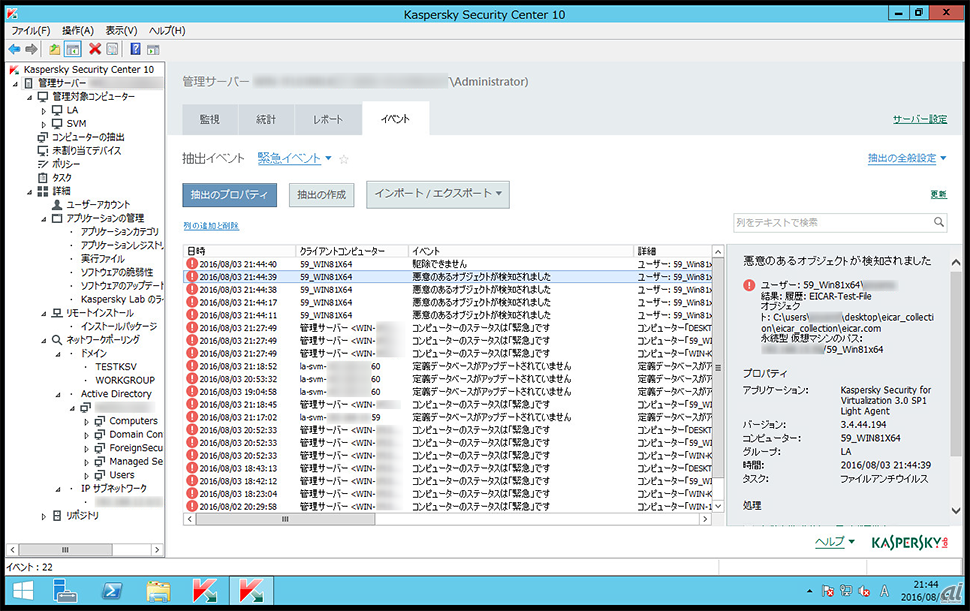970x611 pixels.
Task: Select ポリシー in the navigation tree
Action: pyautogui.click(x=66, y=164)
